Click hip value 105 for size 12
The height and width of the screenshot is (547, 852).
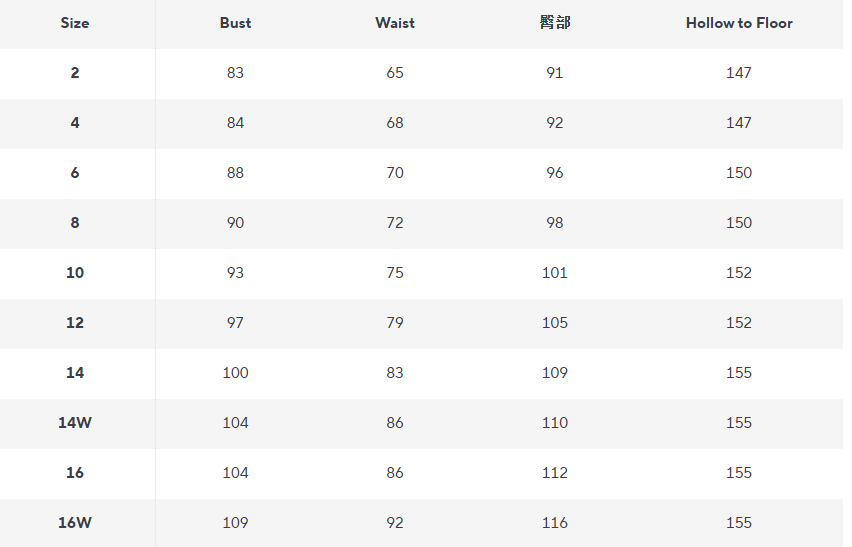(555, 323)
